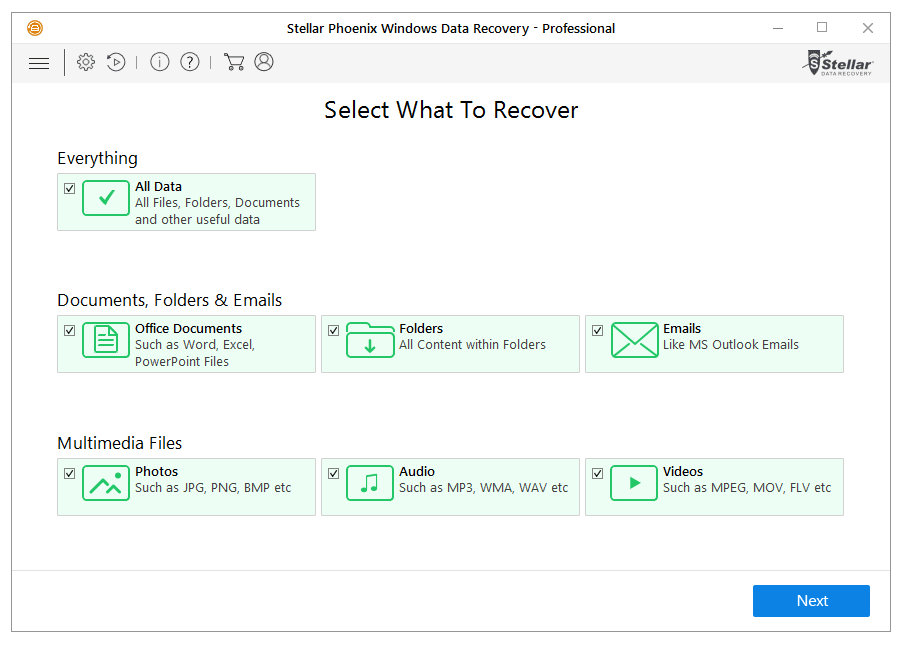Click the 'Videos' title text

tap(683, 471)
